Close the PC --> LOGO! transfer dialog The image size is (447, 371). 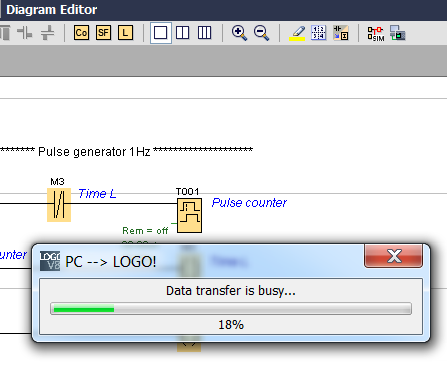(x=394, y=256)
